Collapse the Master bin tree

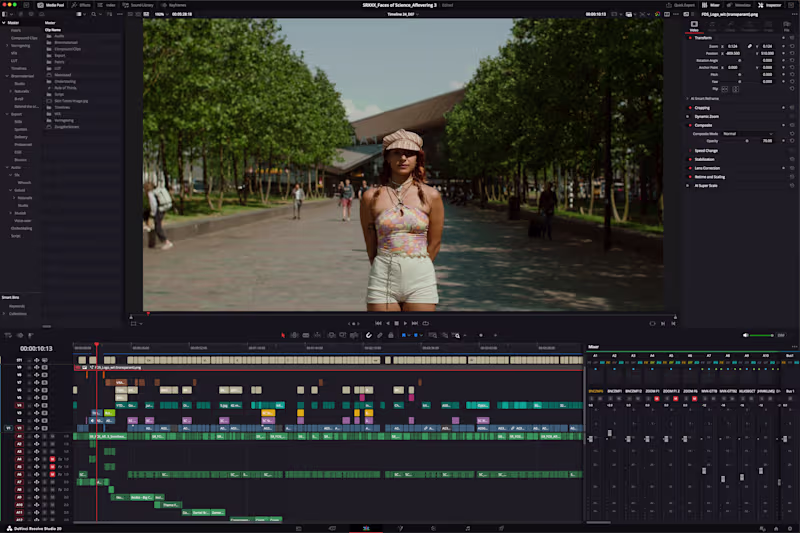point(4,22)
